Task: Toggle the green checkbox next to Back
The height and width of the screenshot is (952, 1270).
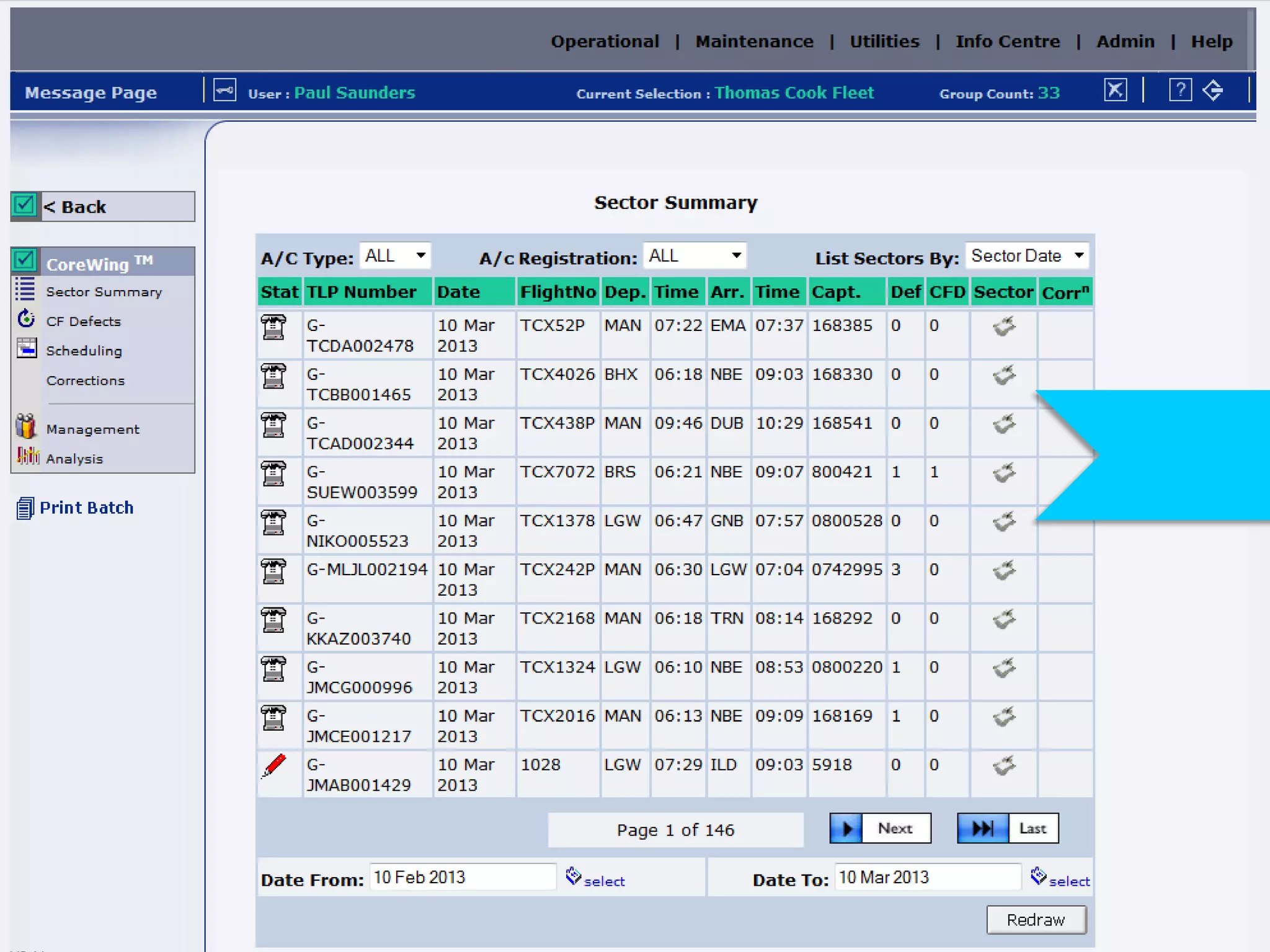Action: (x=25, y=205)
